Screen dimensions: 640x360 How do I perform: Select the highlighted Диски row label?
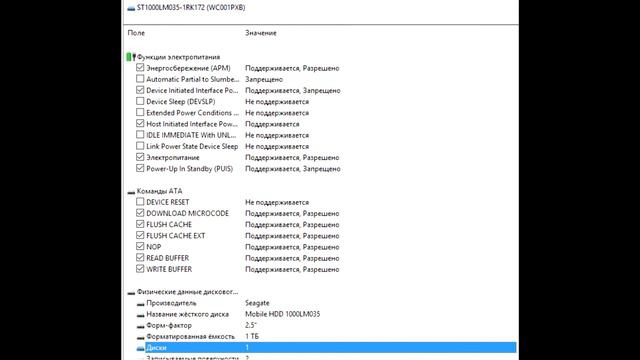coord(156,348)
